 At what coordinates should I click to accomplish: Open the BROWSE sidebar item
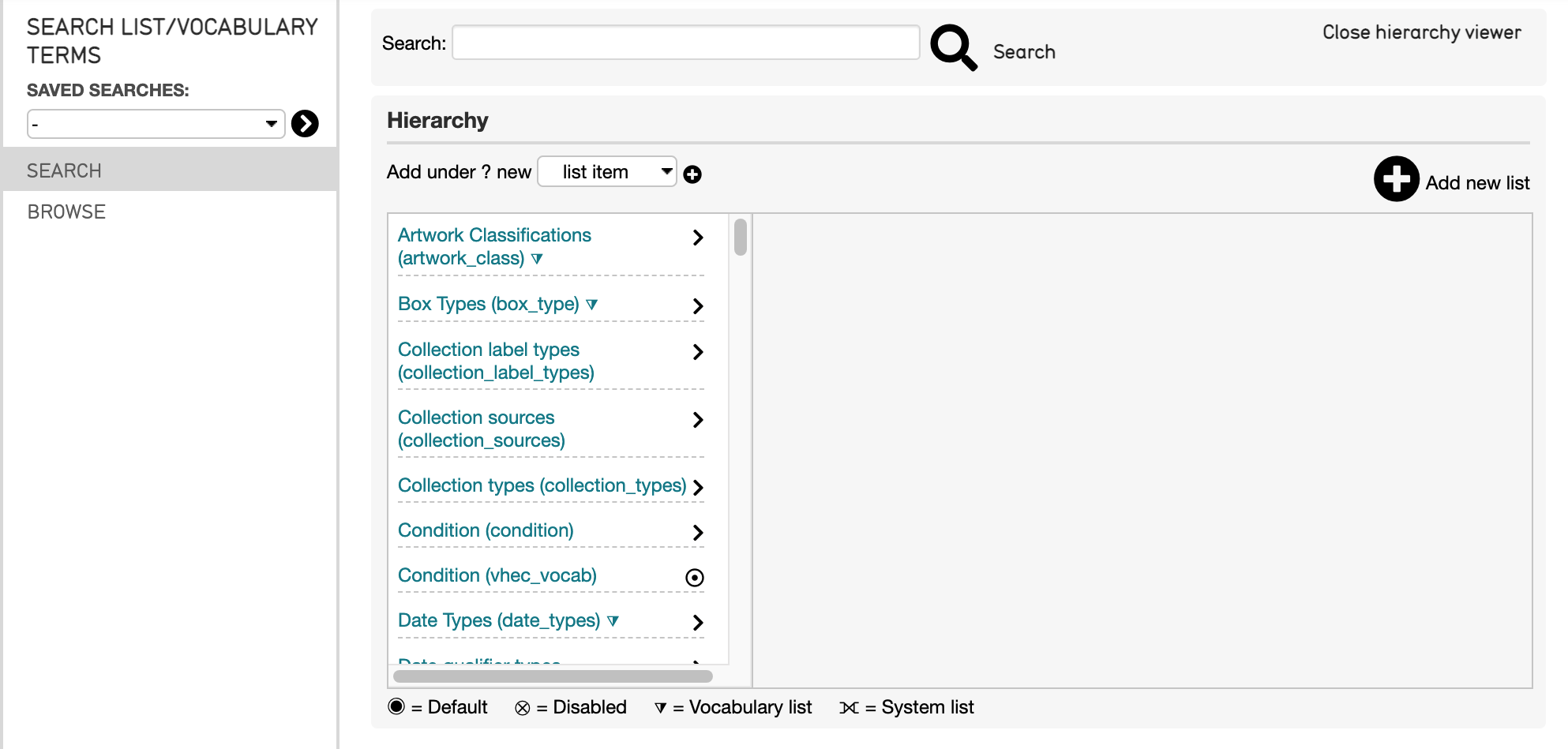coord(66,212)
